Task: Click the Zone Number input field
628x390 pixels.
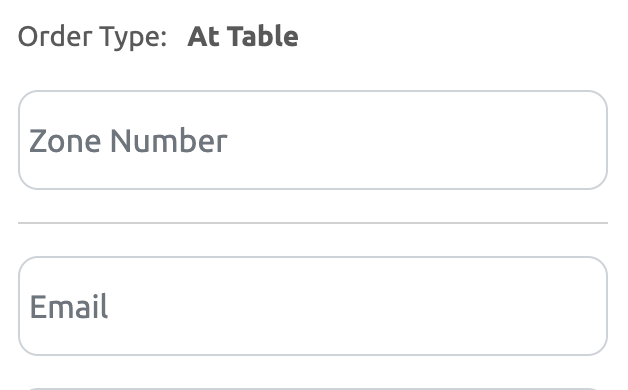Action: click(313, 140)
